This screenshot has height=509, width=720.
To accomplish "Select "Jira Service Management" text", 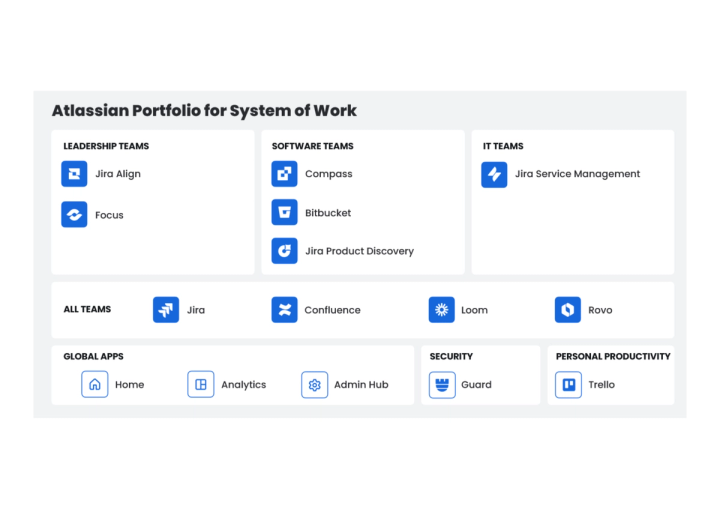I will click(x=577, y=174).
